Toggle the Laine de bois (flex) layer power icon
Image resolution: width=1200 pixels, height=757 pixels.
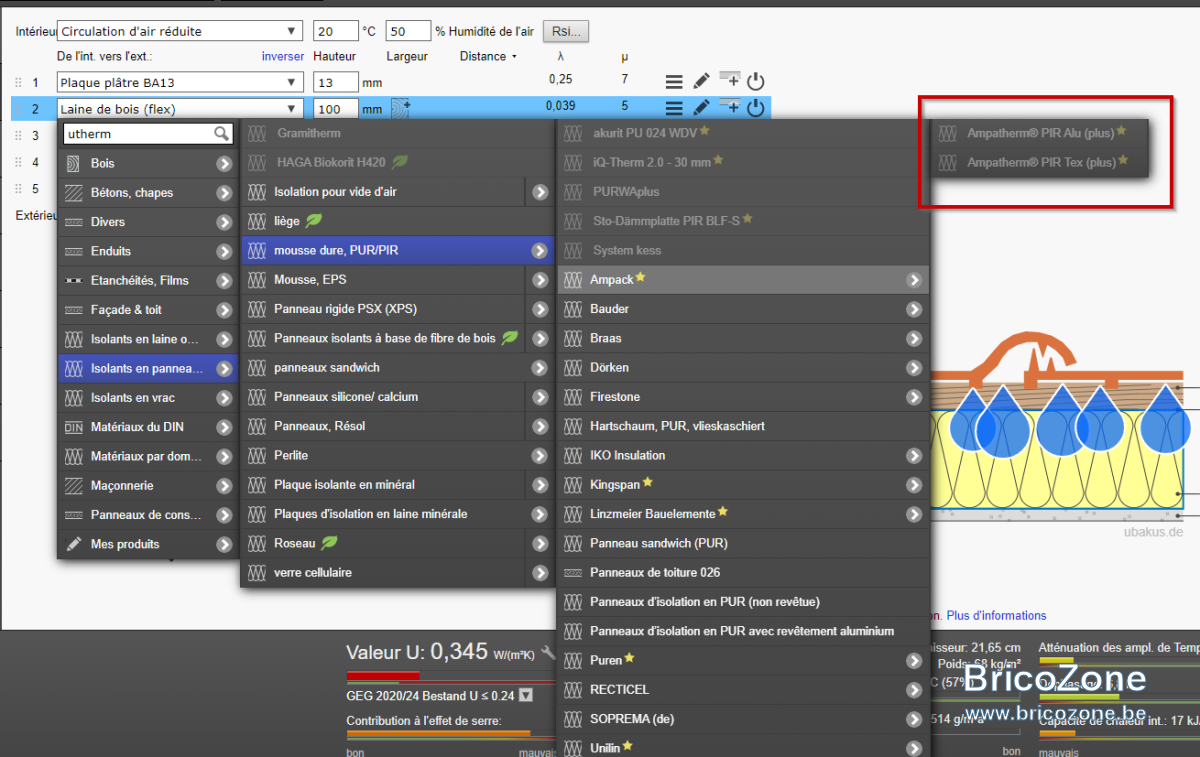(756, 108)
